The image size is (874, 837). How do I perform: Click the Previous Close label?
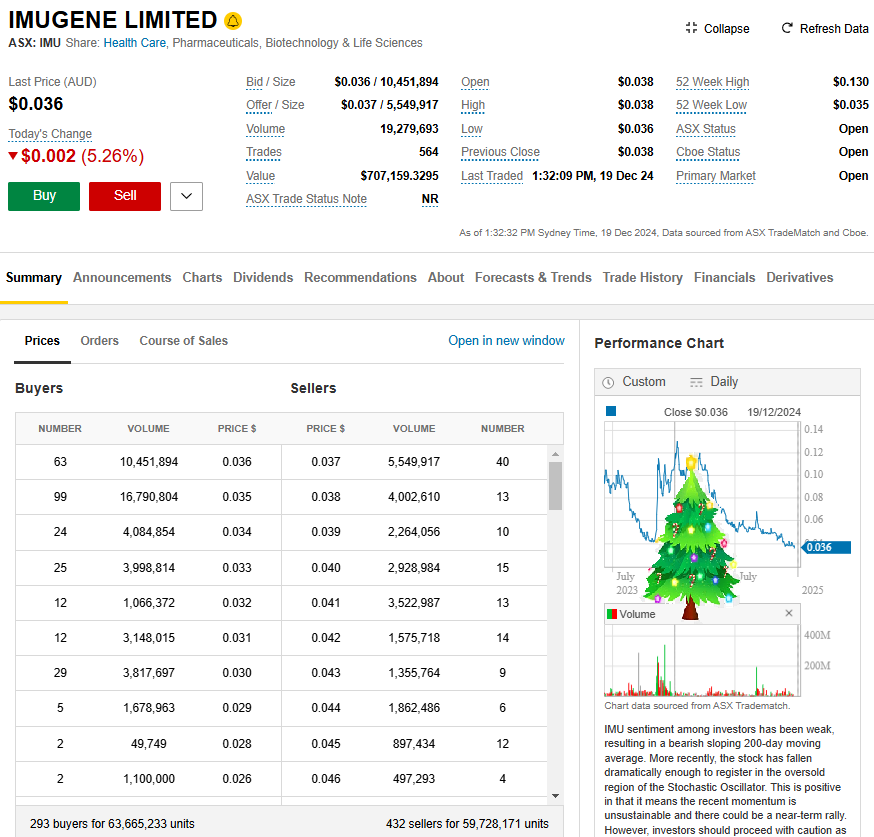[x=501, y=152]
